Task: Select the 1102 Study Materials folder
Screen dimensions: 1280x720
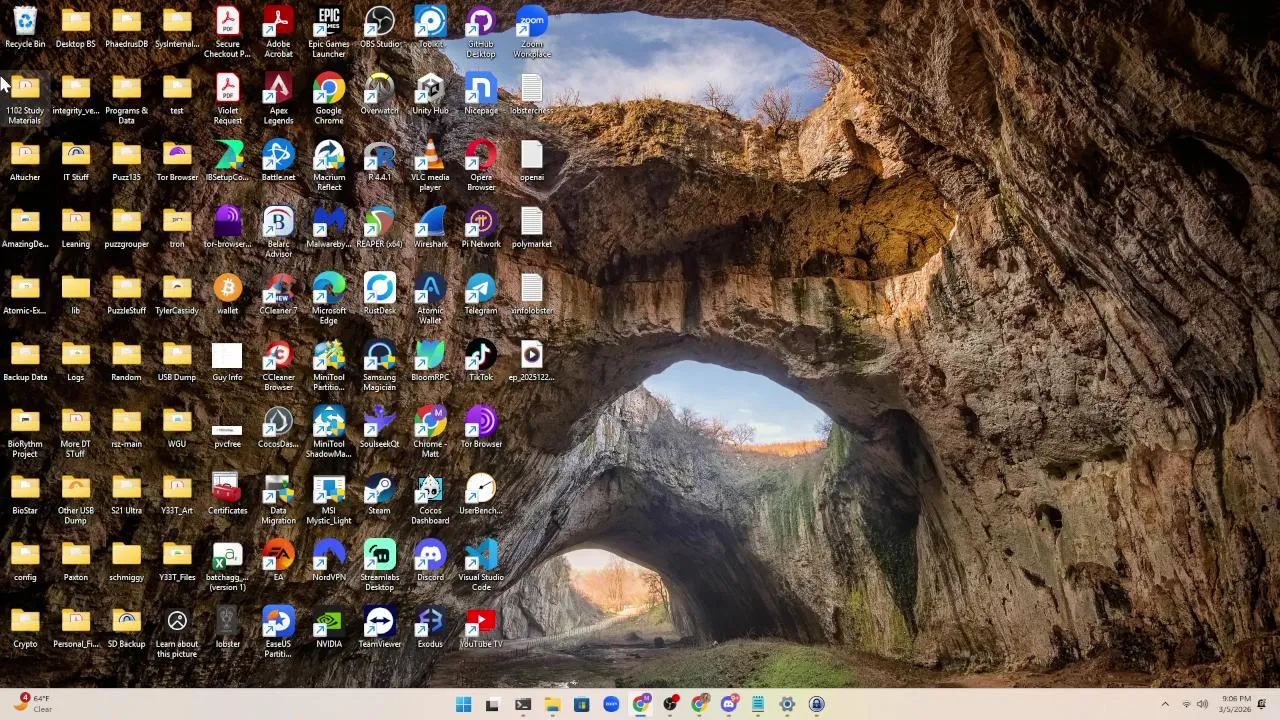Action: click(x=25, y=99)
